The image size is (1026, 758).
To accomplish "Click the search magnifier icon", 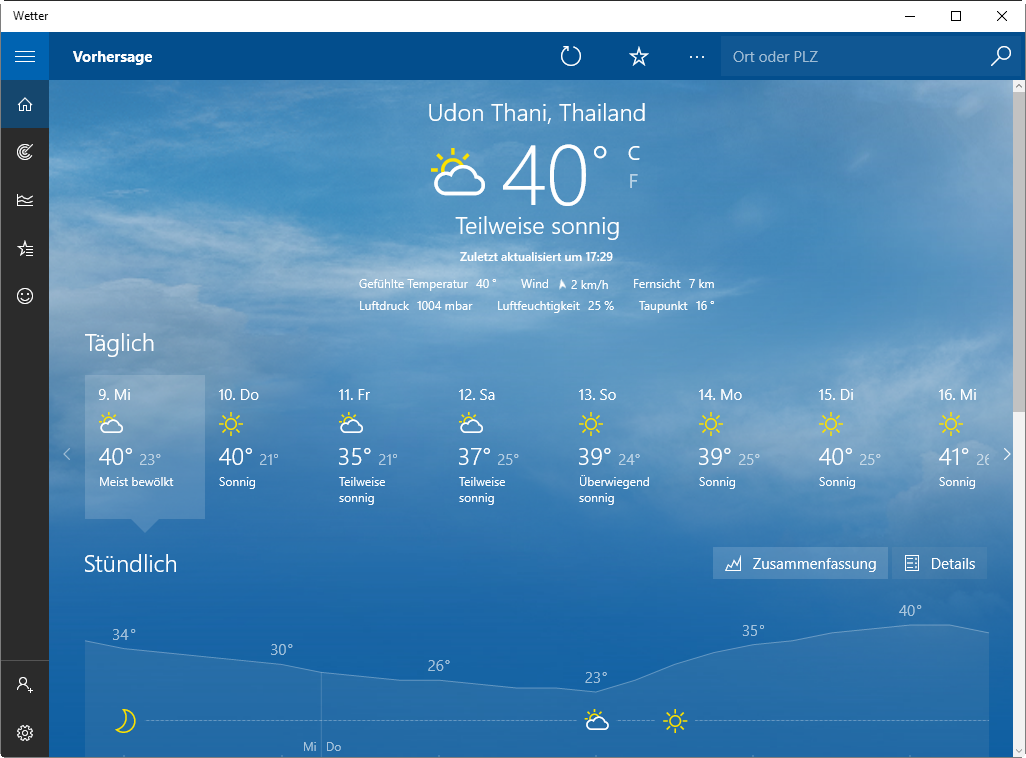I will tap(1000, 56).
